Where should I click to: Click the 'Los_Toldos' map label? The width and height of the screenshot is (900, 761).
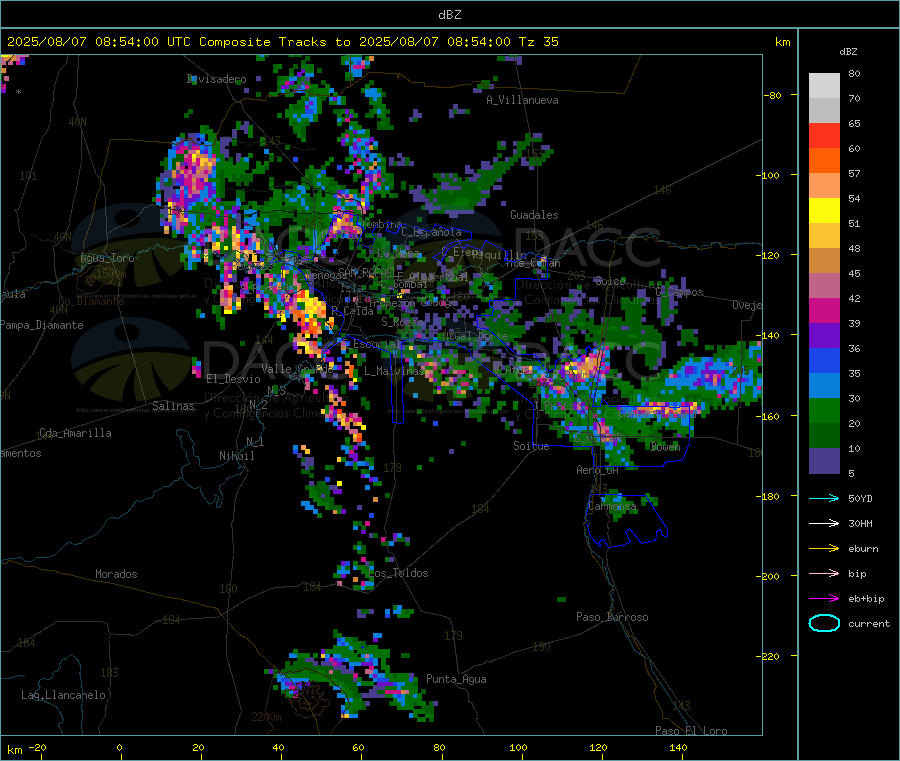pos(398,573)
